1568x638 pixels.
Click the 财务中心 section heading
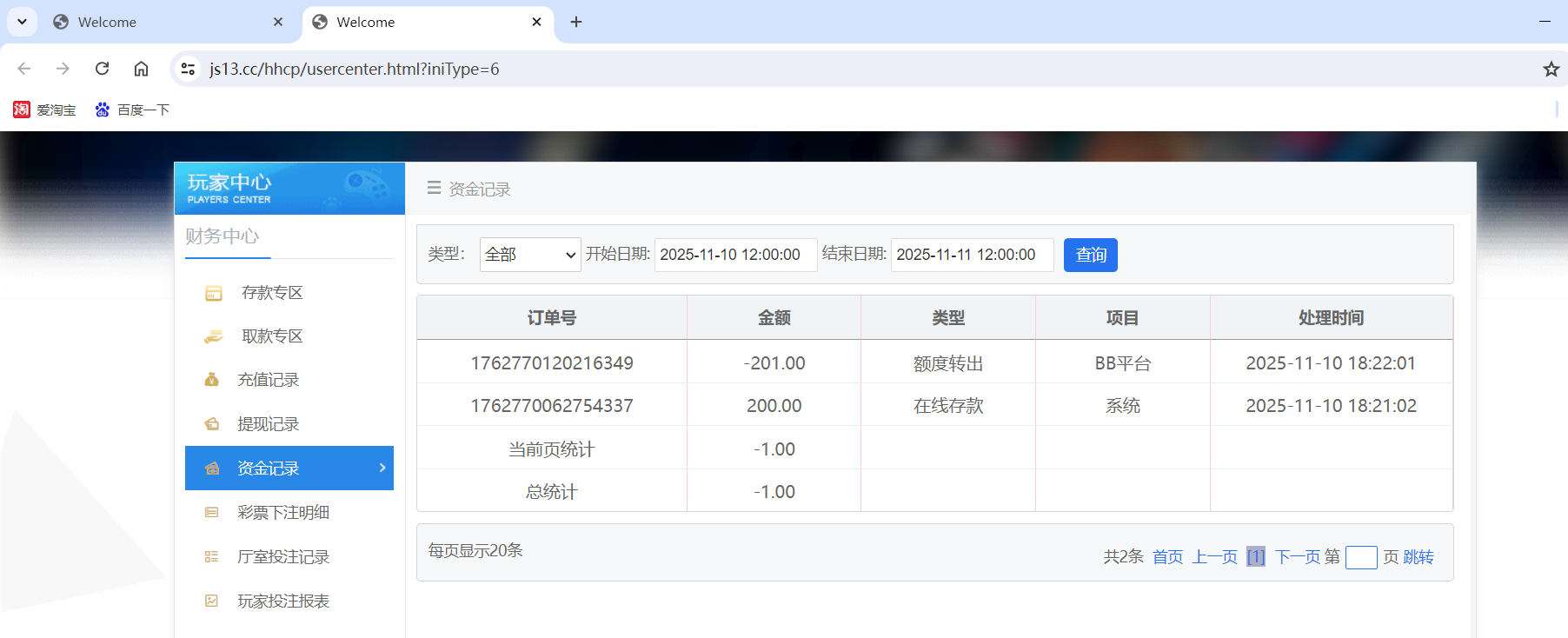point(223,236)
